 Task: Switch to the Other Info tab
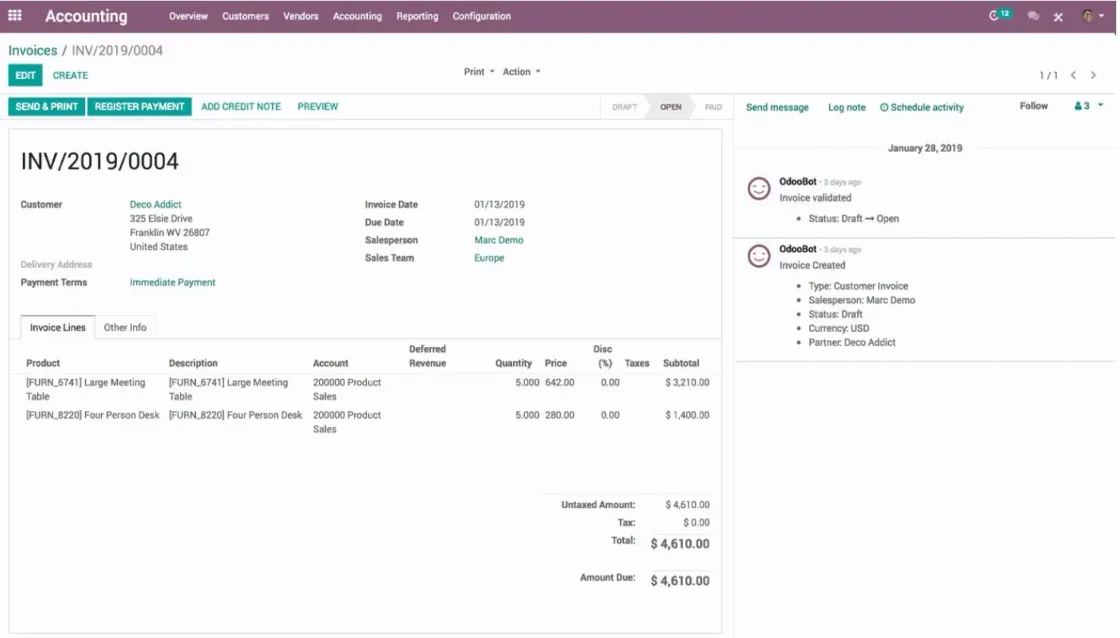pos(125,327)
